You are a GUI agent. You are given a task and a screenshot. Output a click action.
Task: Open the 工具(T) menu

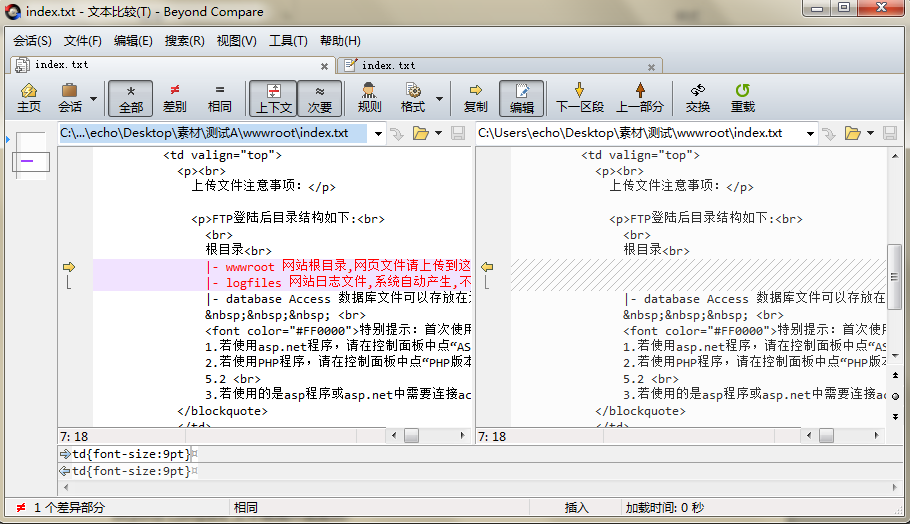(288, 41)
